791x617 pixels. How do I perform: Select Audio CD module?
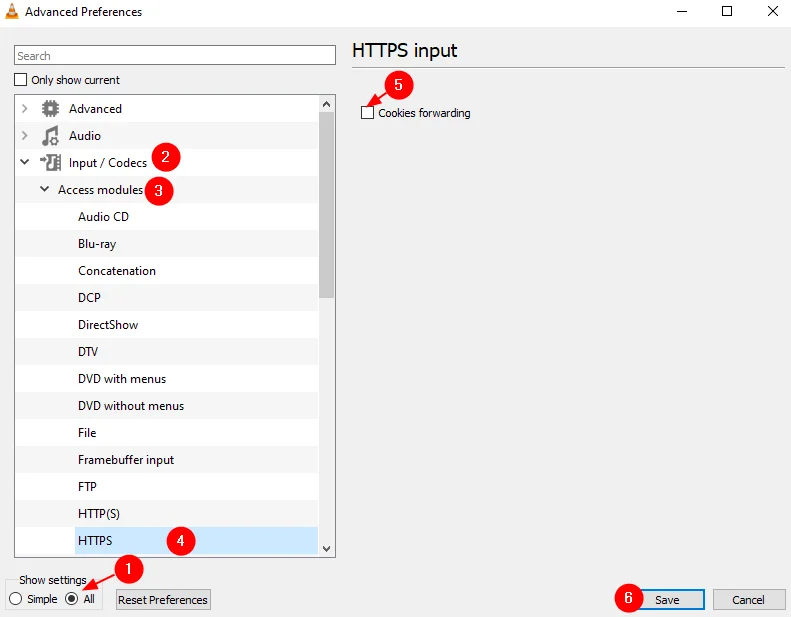click(103, 216)
